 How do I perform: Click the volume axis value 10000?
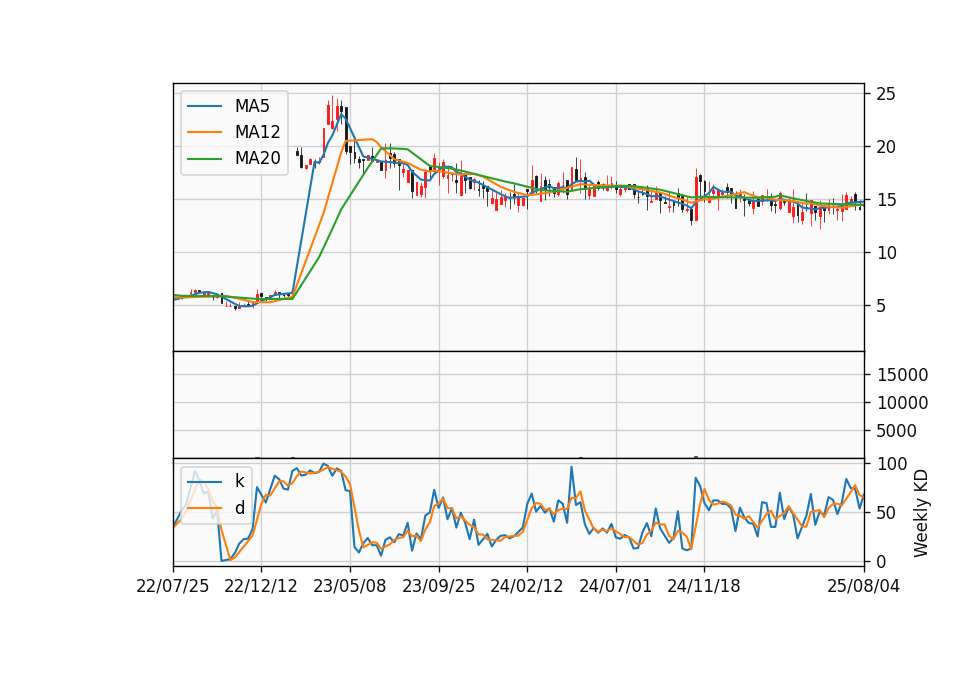(902, 403)
